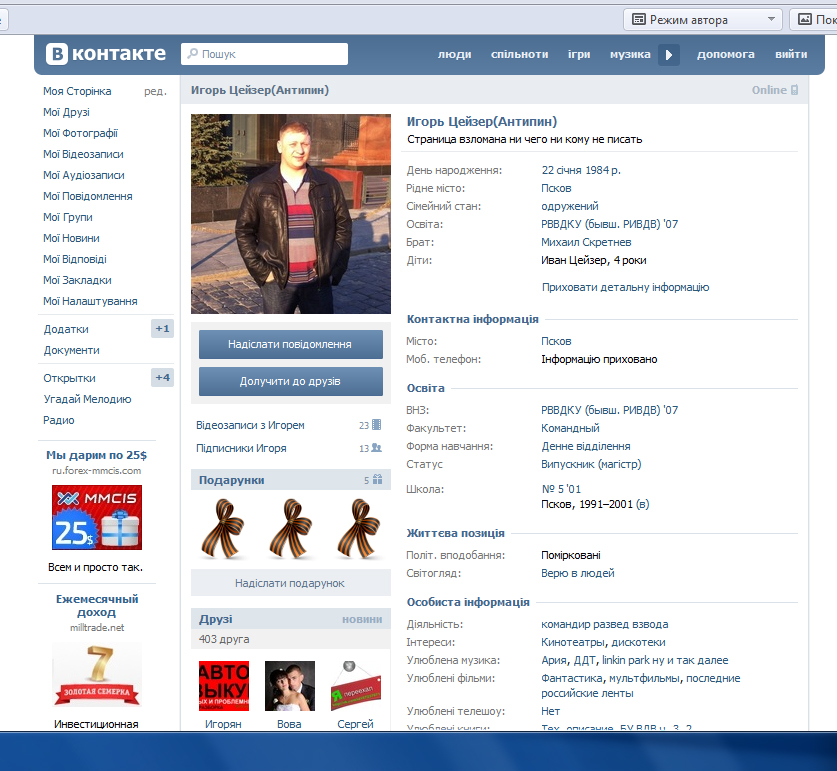Viewport: 837px width, 771px height.
Task: Click the music play arrow button in header
Action: pyautogui.click(x=669, y=54)
